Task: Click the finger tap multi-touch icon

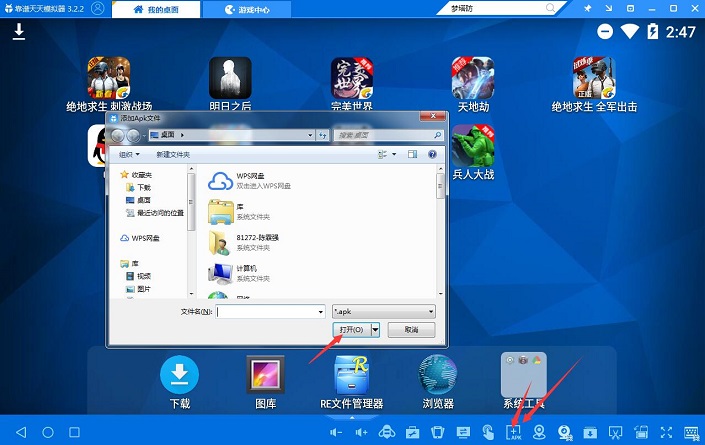Action: 488,432
